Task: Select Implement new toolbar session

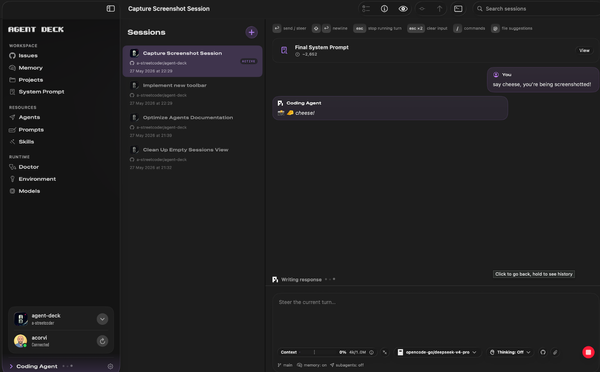Action: pos(192,93)
